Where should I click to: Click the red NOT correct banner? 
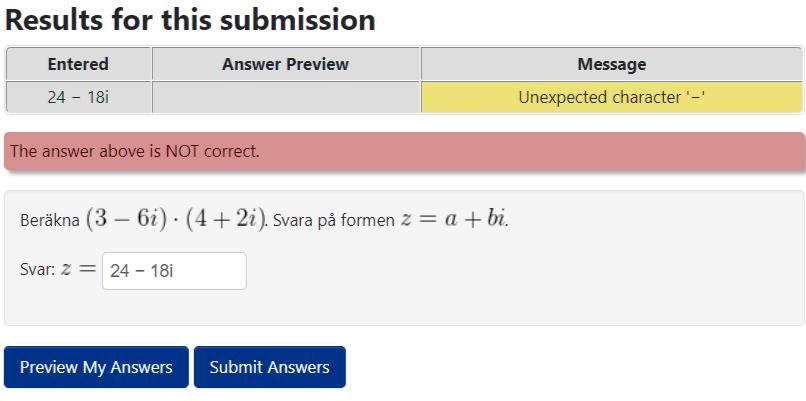point(404,152)
